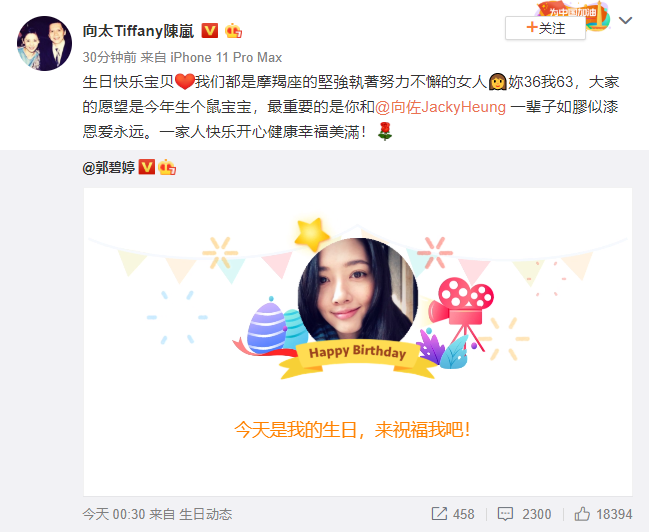The image size is (649, 532).
Task: Open @向佐JackyHeung mention link
Action: pyautogui.click(x=440, y=107)
